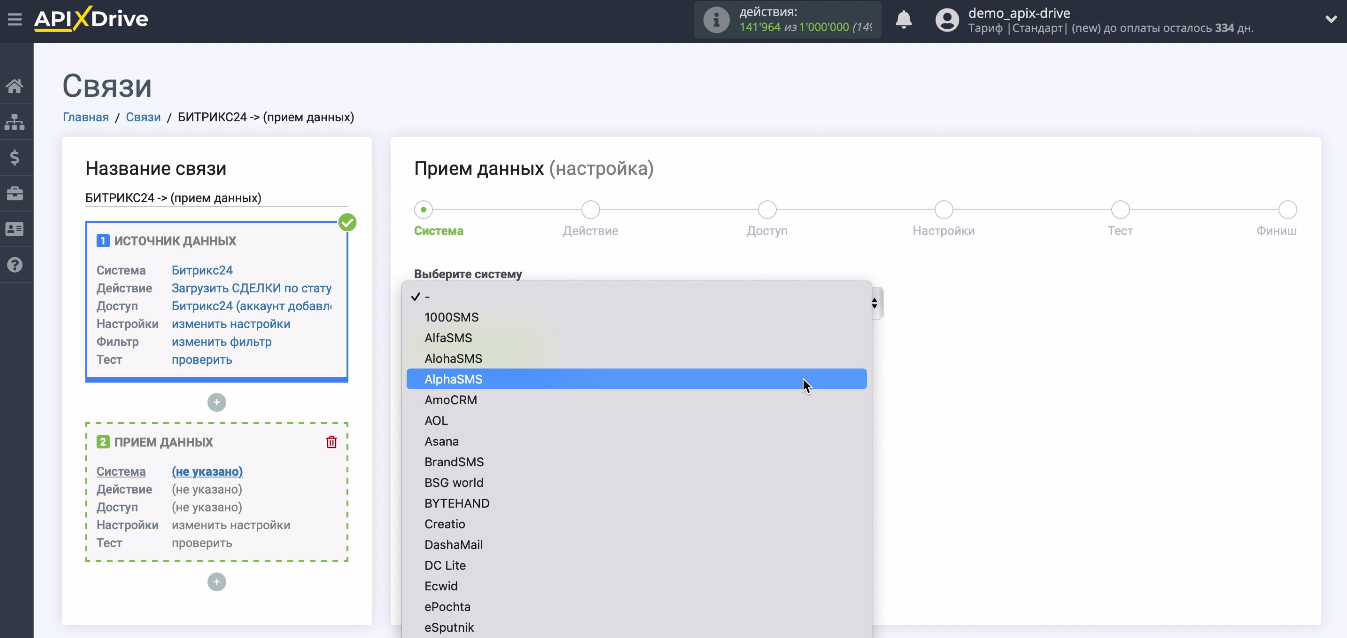Click изменить настройки in source block
Image resolution: width=1347 pixels, height=638 pixels.
(231, 324)
